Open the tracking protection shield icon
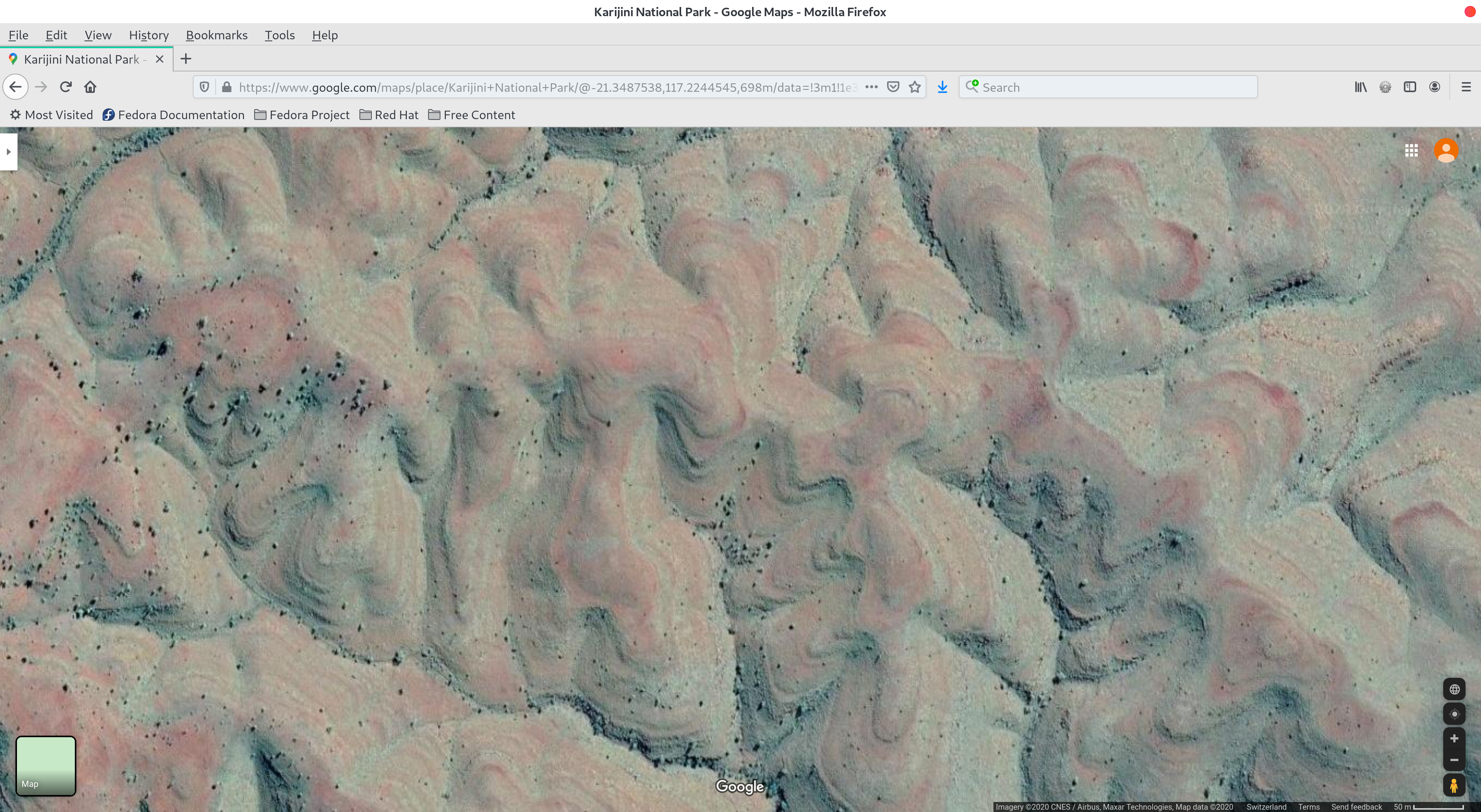Viewport: 1481px width, 812px height. (204, 88)
